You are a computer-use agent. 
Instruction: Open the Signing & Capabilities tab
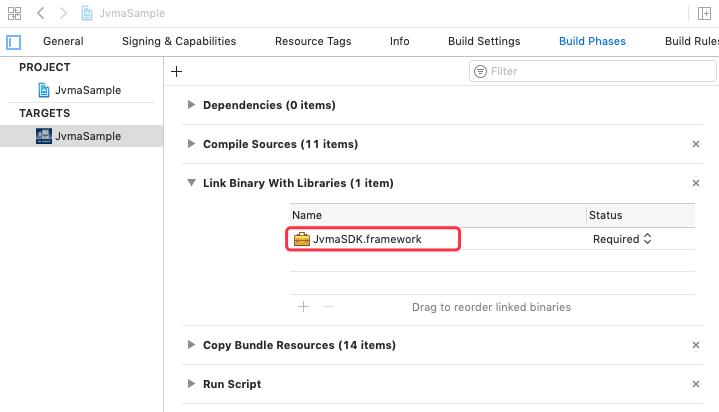[x=179, y=41]
